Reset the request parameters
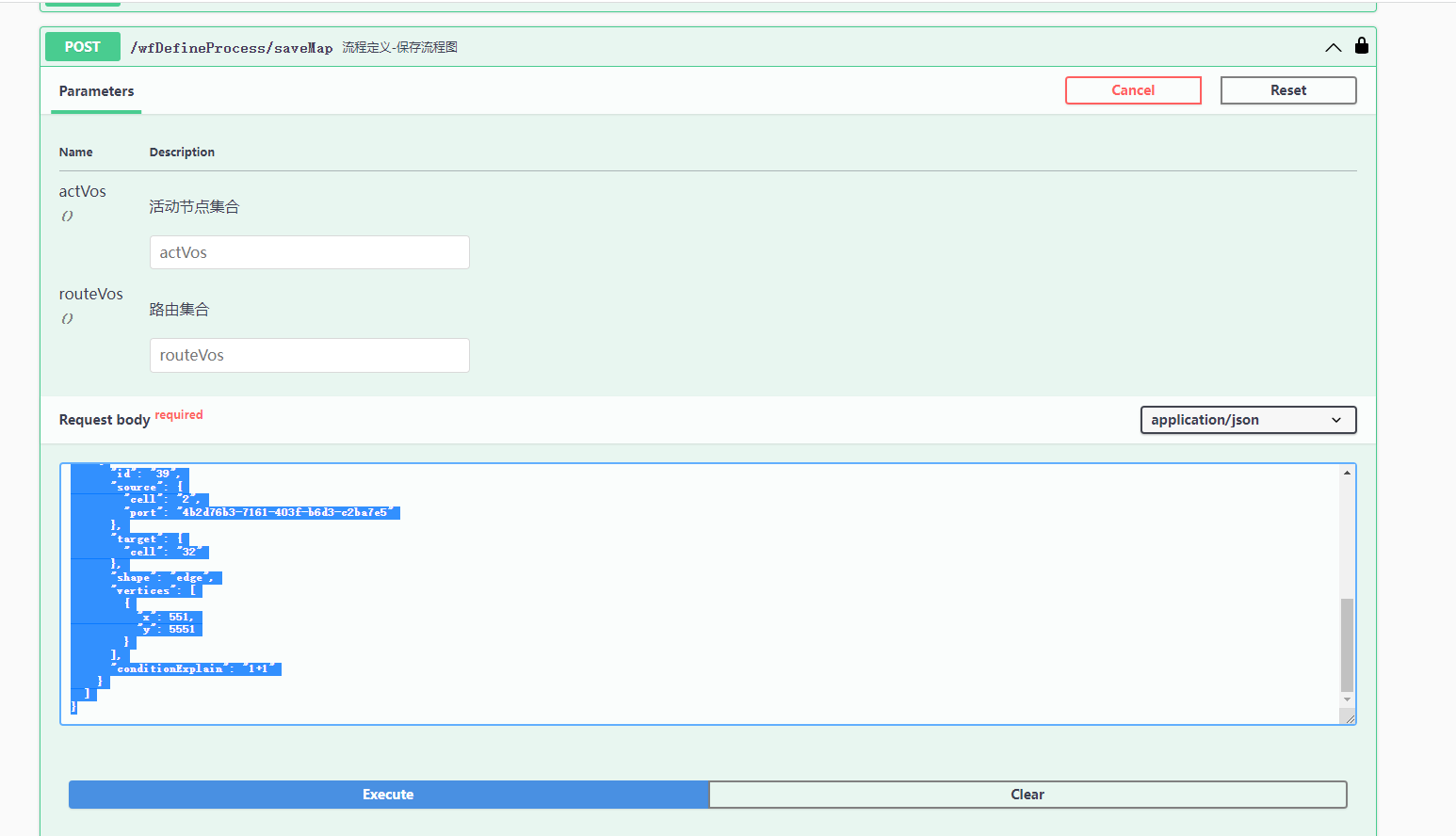 (x=1288, y=90)
